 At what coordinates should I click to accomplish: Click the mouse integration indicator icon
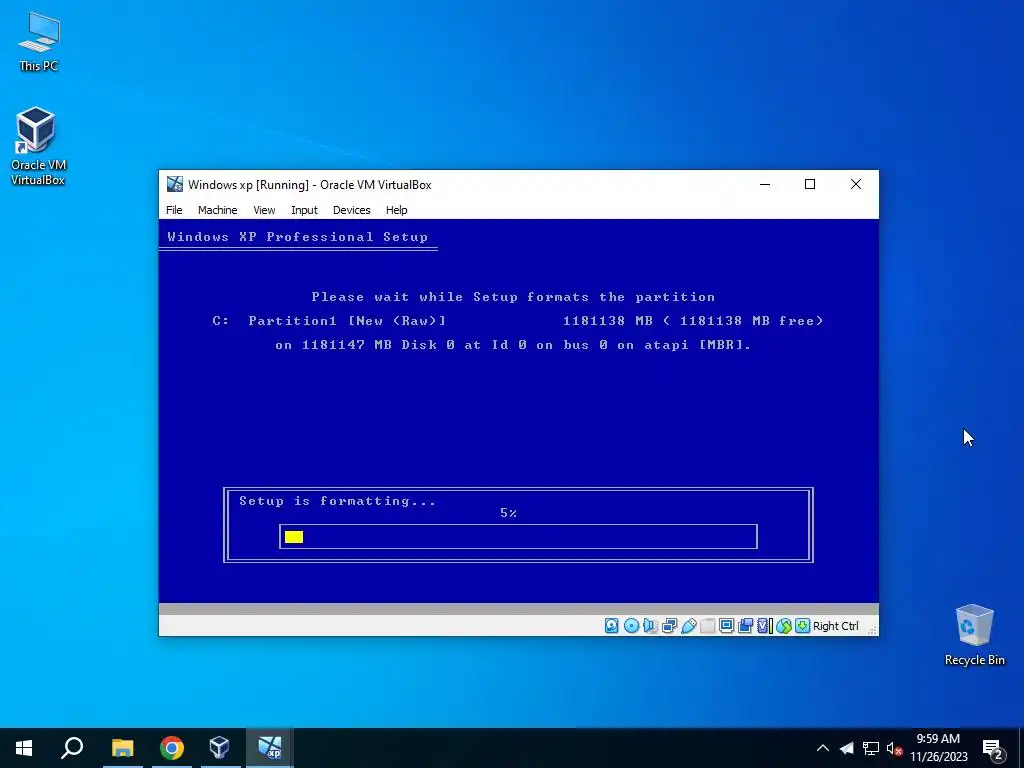(x=784, y=626)
